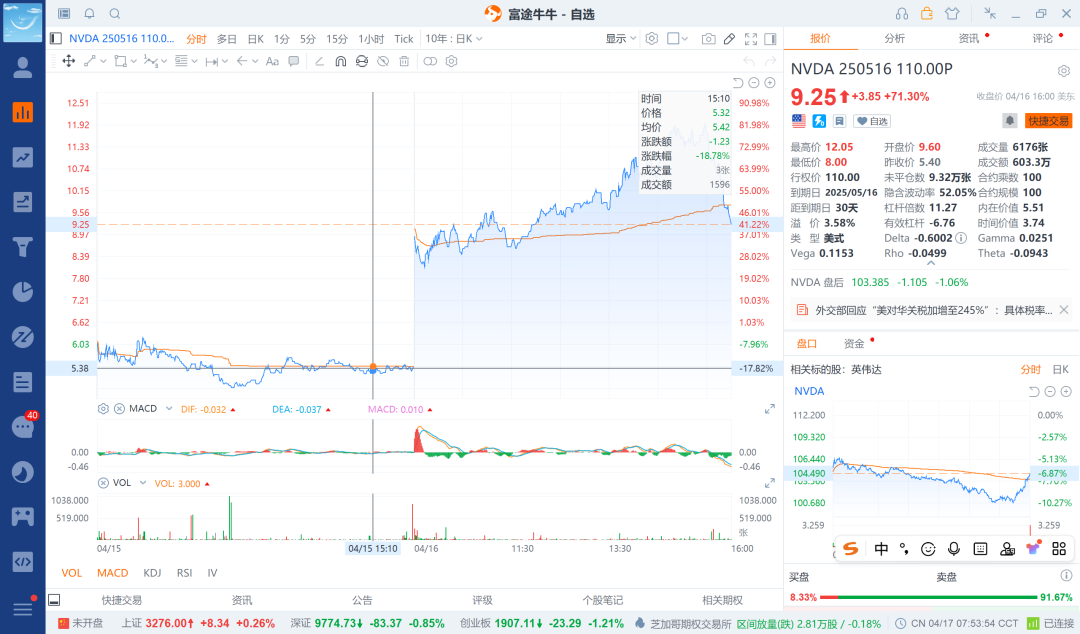Viewport: 1080px width, 634px height.
Task: Open MACD indicator settings gear
Action: (x=103, y=409)
